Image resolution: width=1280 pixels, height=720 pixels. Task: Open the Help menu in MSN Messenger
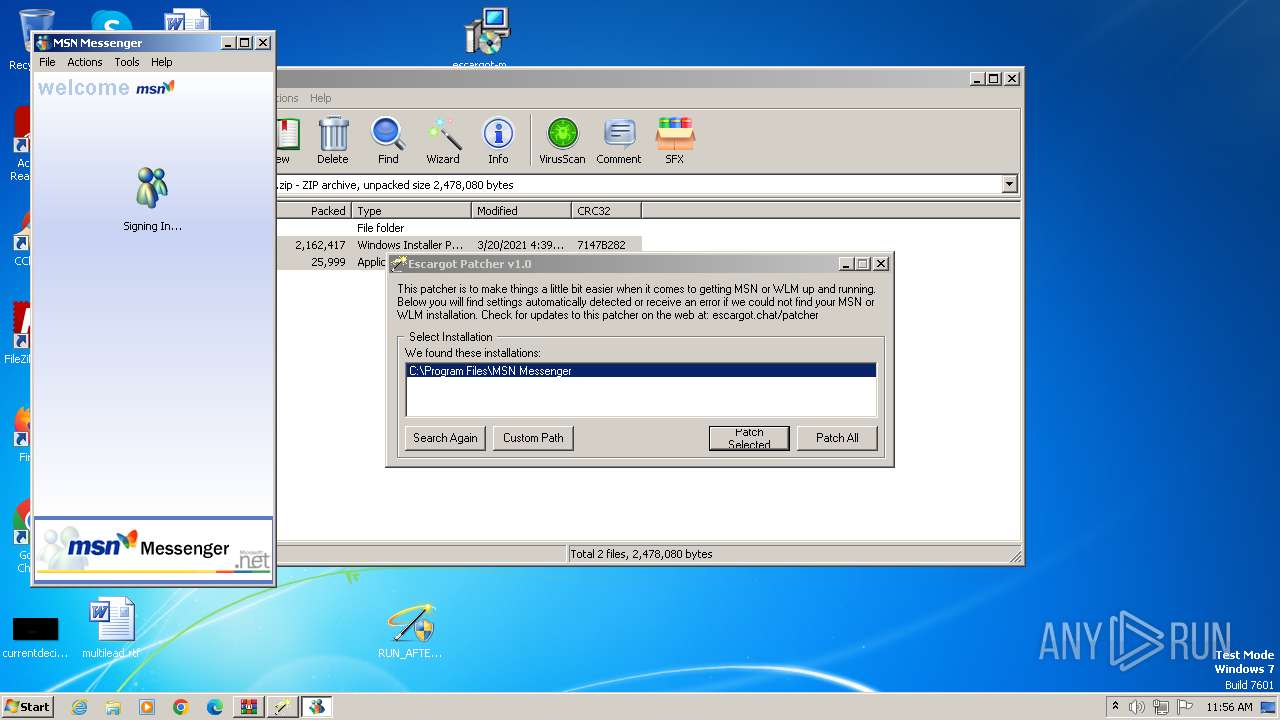coord(162,62)
